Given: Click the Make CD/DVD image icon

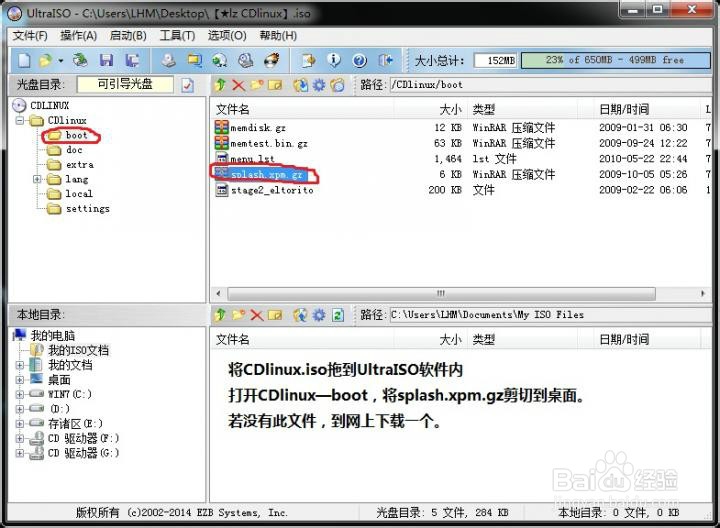Looking at the screenshot, I should click(168, 60).
